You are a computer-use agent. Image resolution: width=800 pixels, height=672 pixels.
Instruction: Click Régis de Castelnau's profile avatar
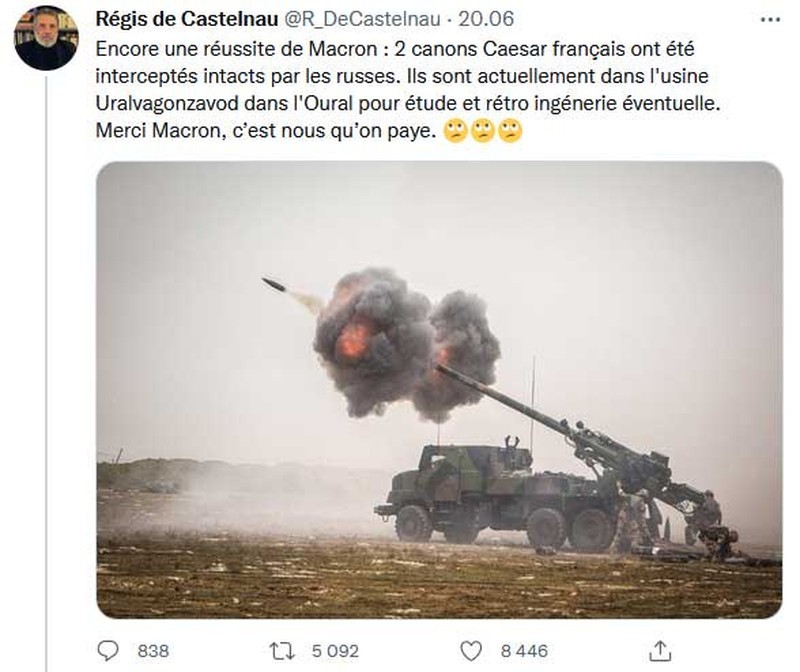(x=46, y=38)
